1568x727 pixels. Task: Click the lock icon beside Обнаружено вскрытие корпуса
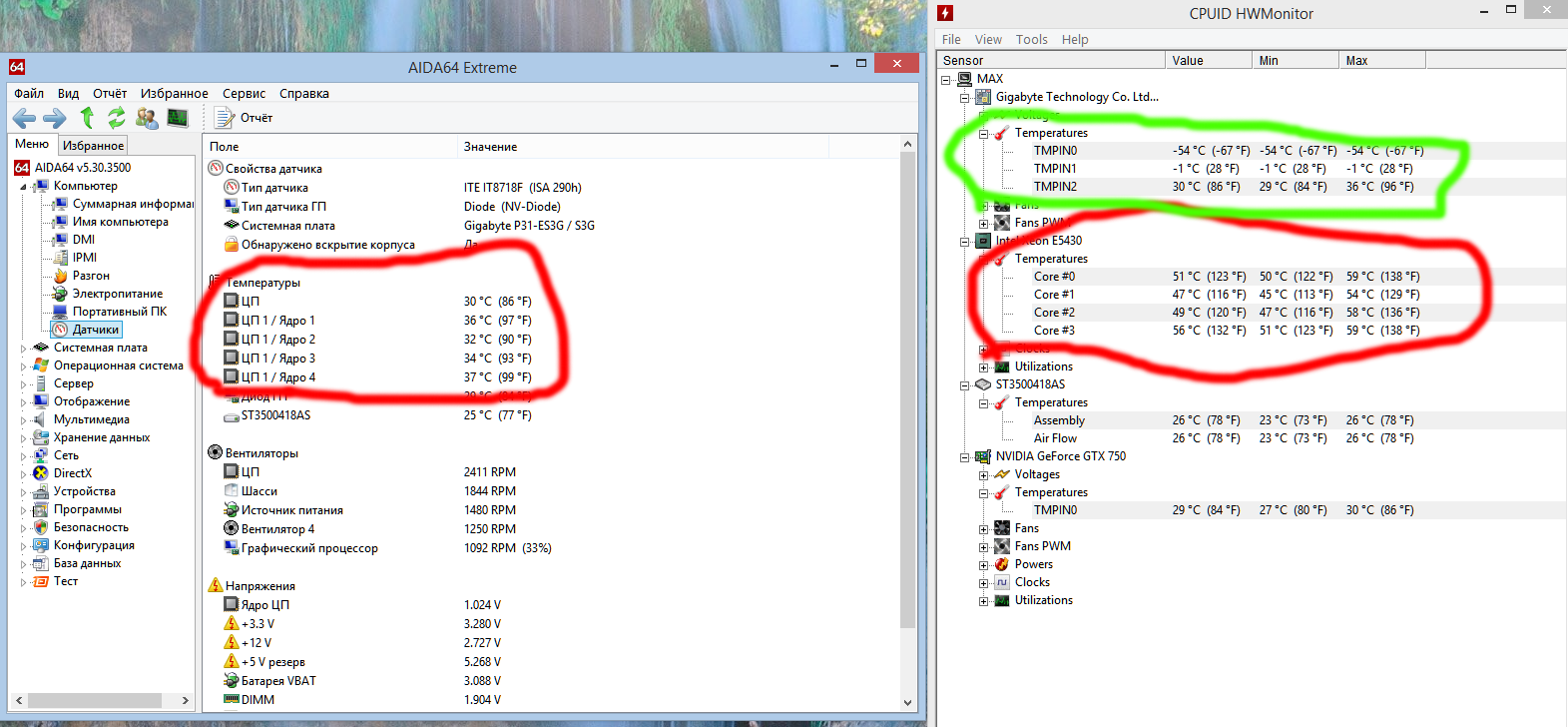tap(232, 245)
